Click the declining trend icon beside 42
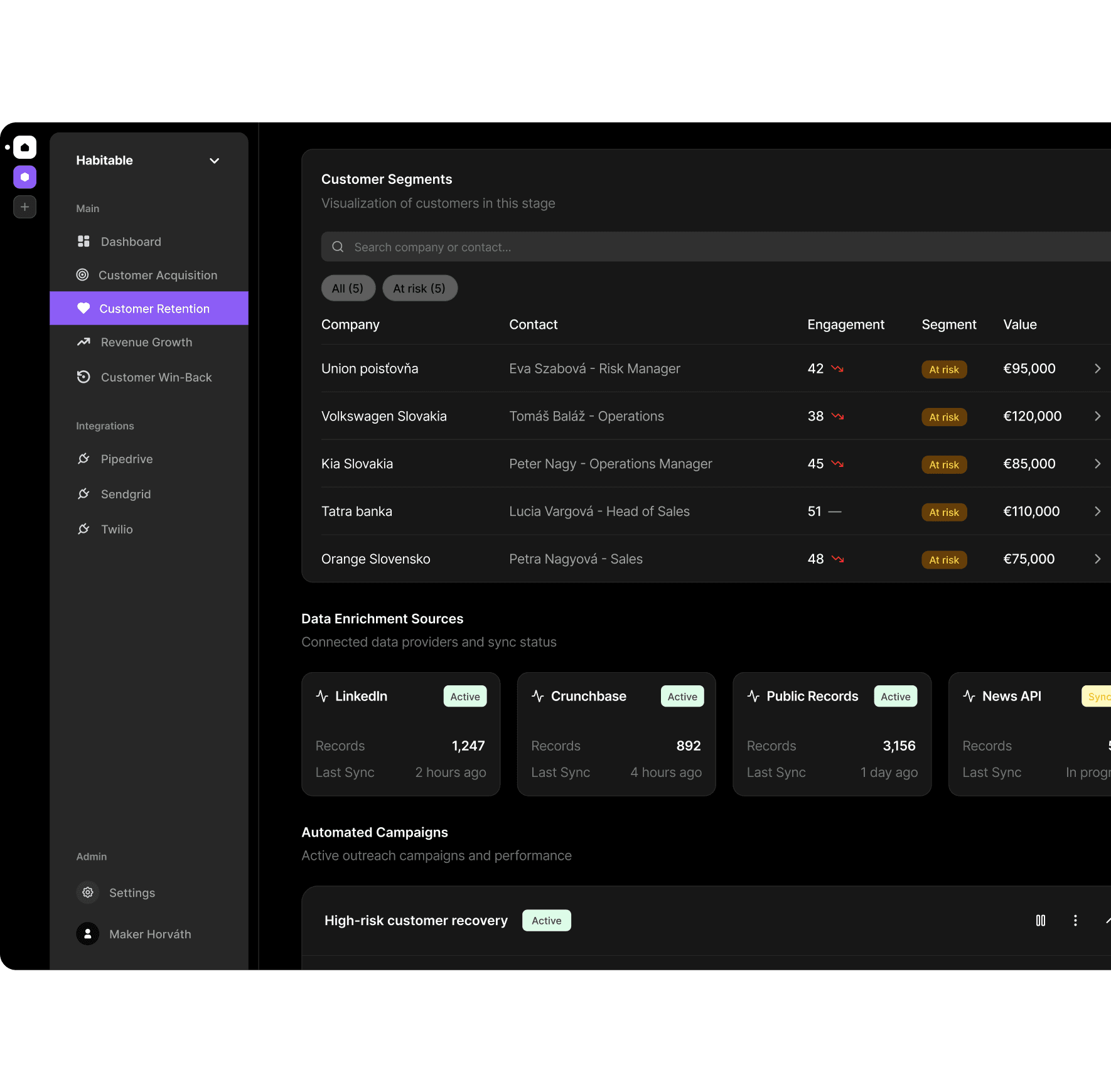The image size is (1111, 1092). pyautogui.click(x=837, y=368)
